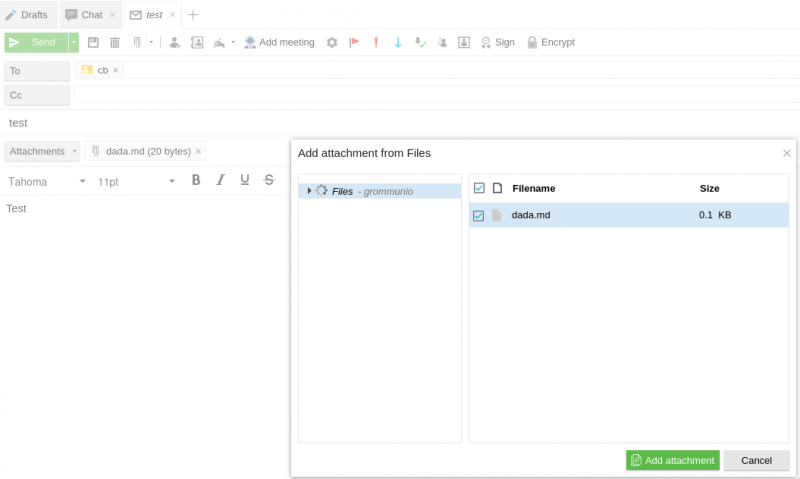Click the Sign certificate icon
The image size is (800, 479).
[497, 43]
